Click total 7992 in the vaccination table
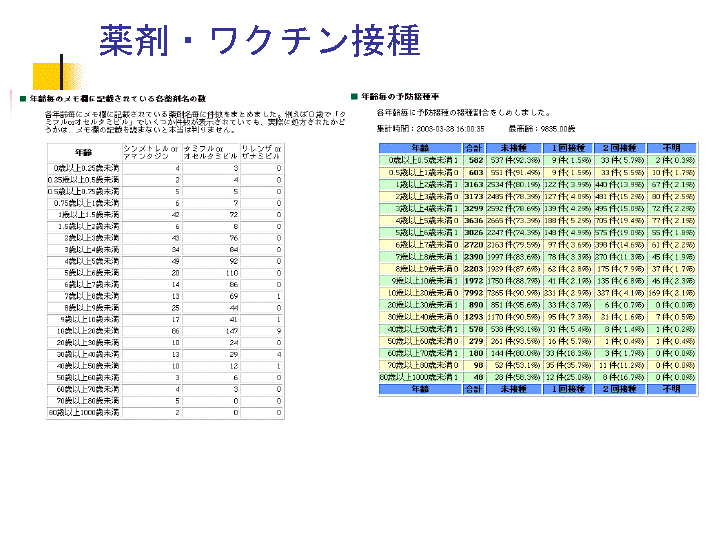This screenshot has height=540, width=720. tap(474, 291)
